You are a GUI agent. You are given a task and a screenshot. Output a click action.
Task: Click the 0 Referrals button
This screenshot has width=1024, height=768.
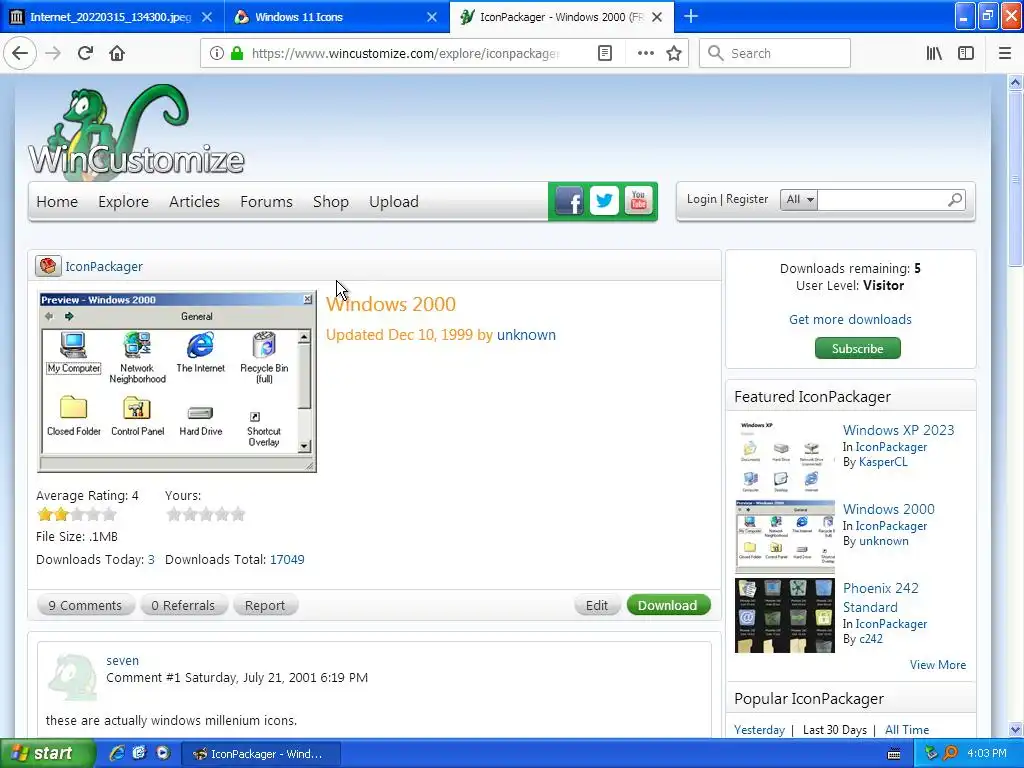(x=183, y=605)
